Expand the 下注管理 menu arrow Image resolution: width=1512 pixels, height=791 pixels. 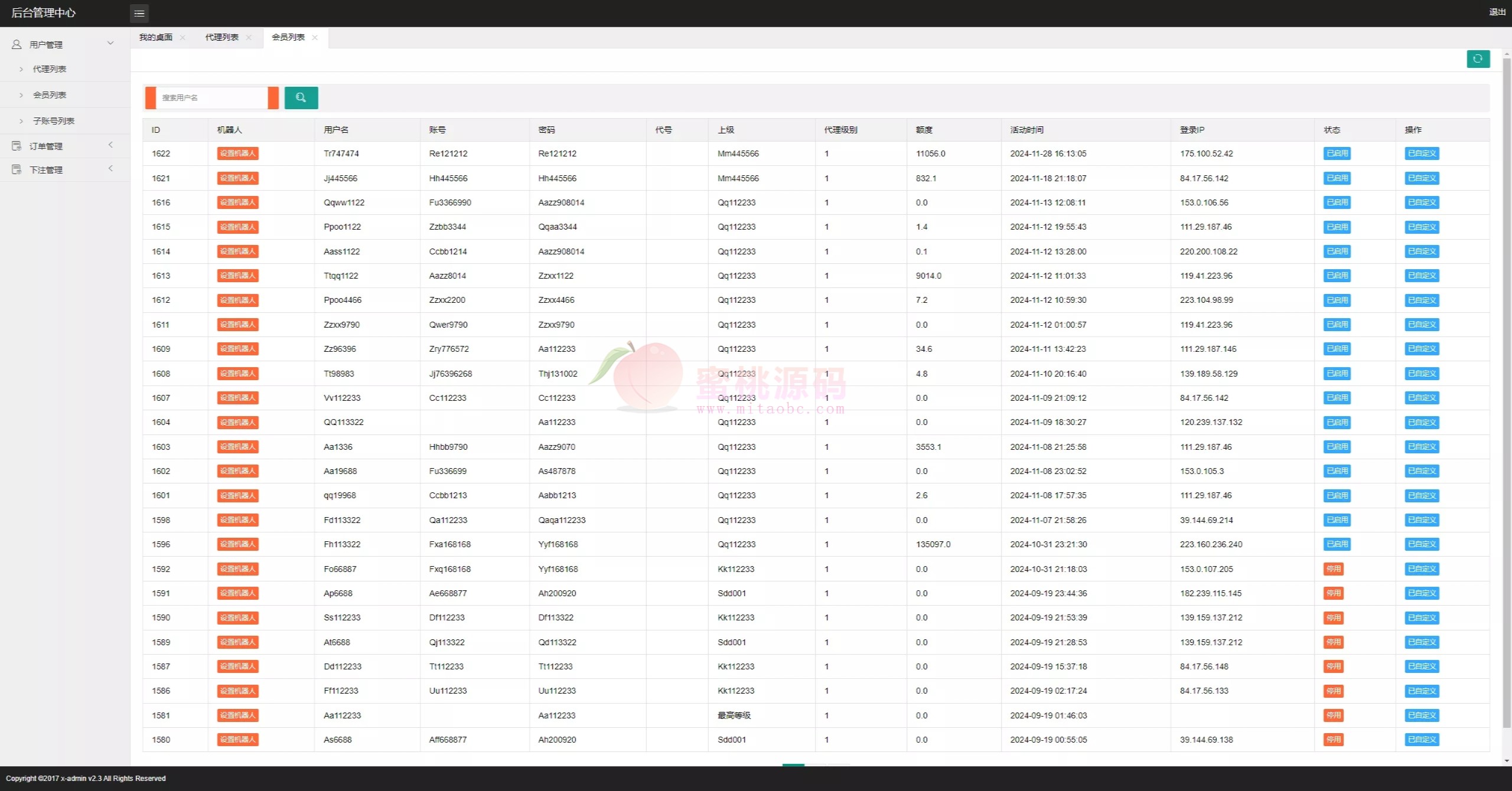click(110, 169)
